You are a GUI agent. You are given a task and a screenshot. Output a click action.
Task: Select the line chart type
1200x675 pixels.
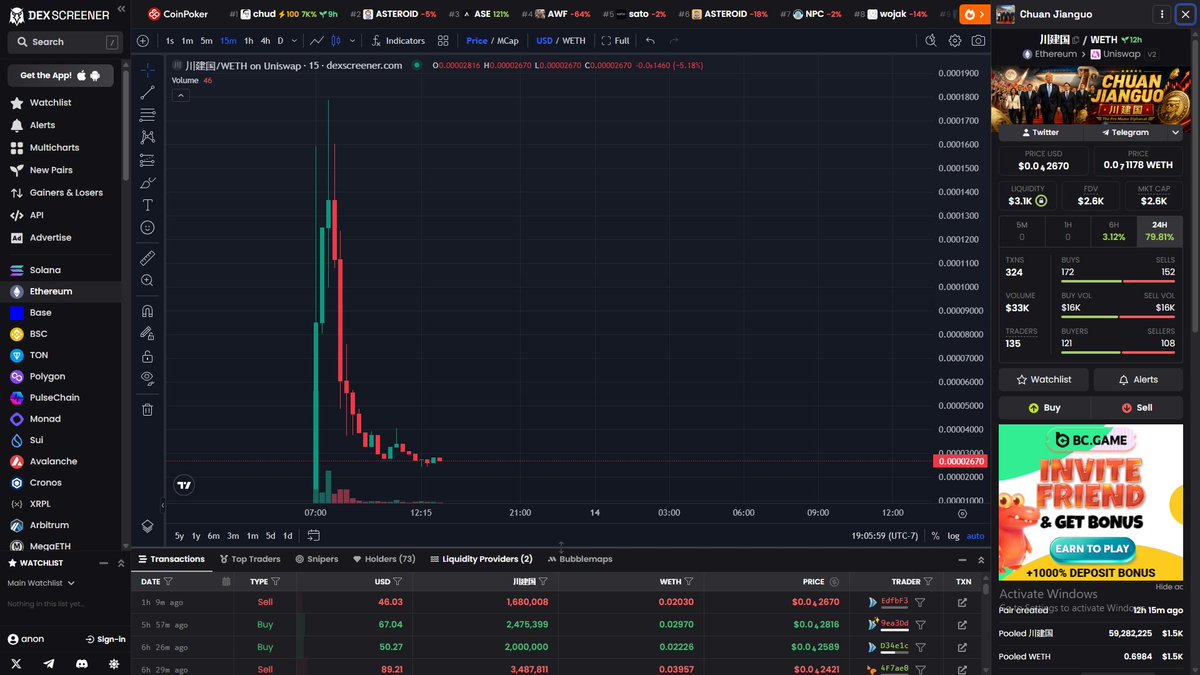[x=316, y=41]
